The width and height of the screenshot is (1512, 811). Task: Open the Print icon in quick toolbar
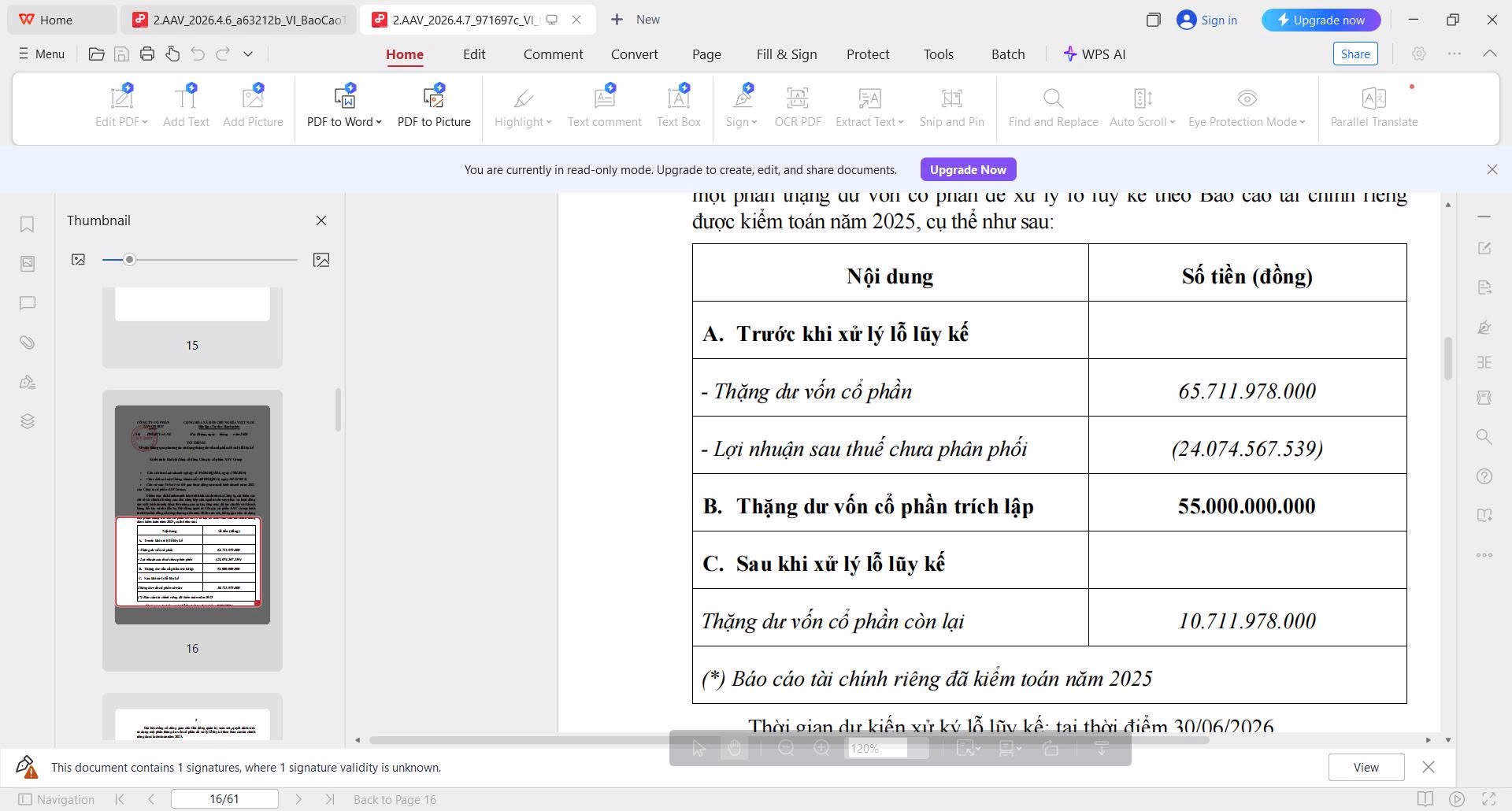[x=146, y=54]
